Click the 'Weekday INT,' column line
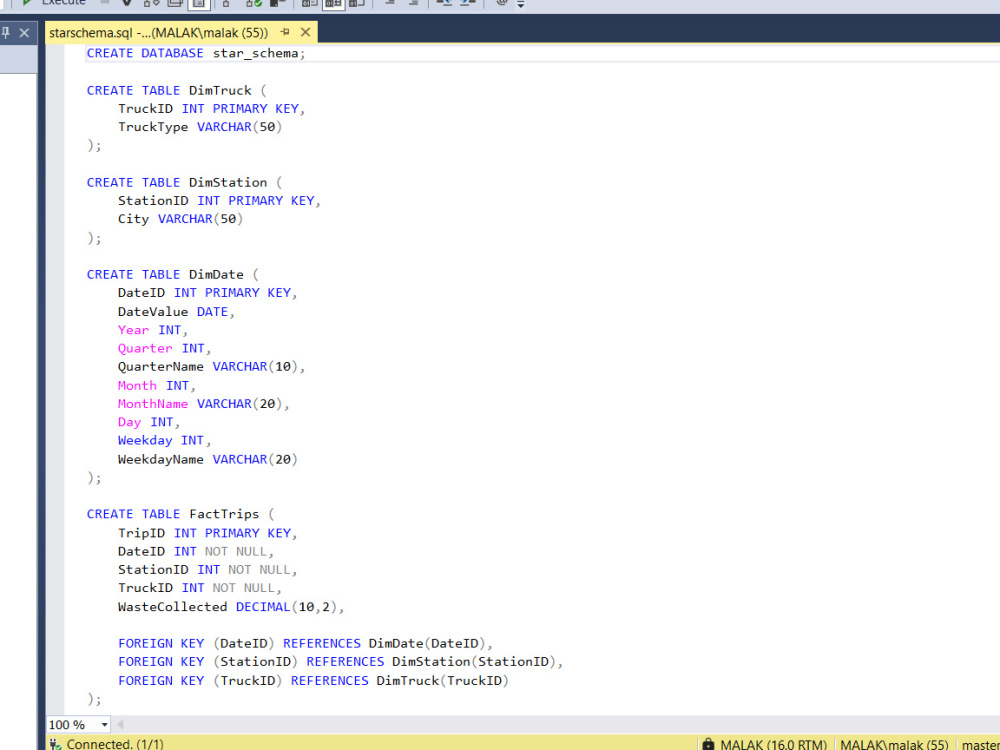This screenshot has width=1000, height=750. point(165,441)
